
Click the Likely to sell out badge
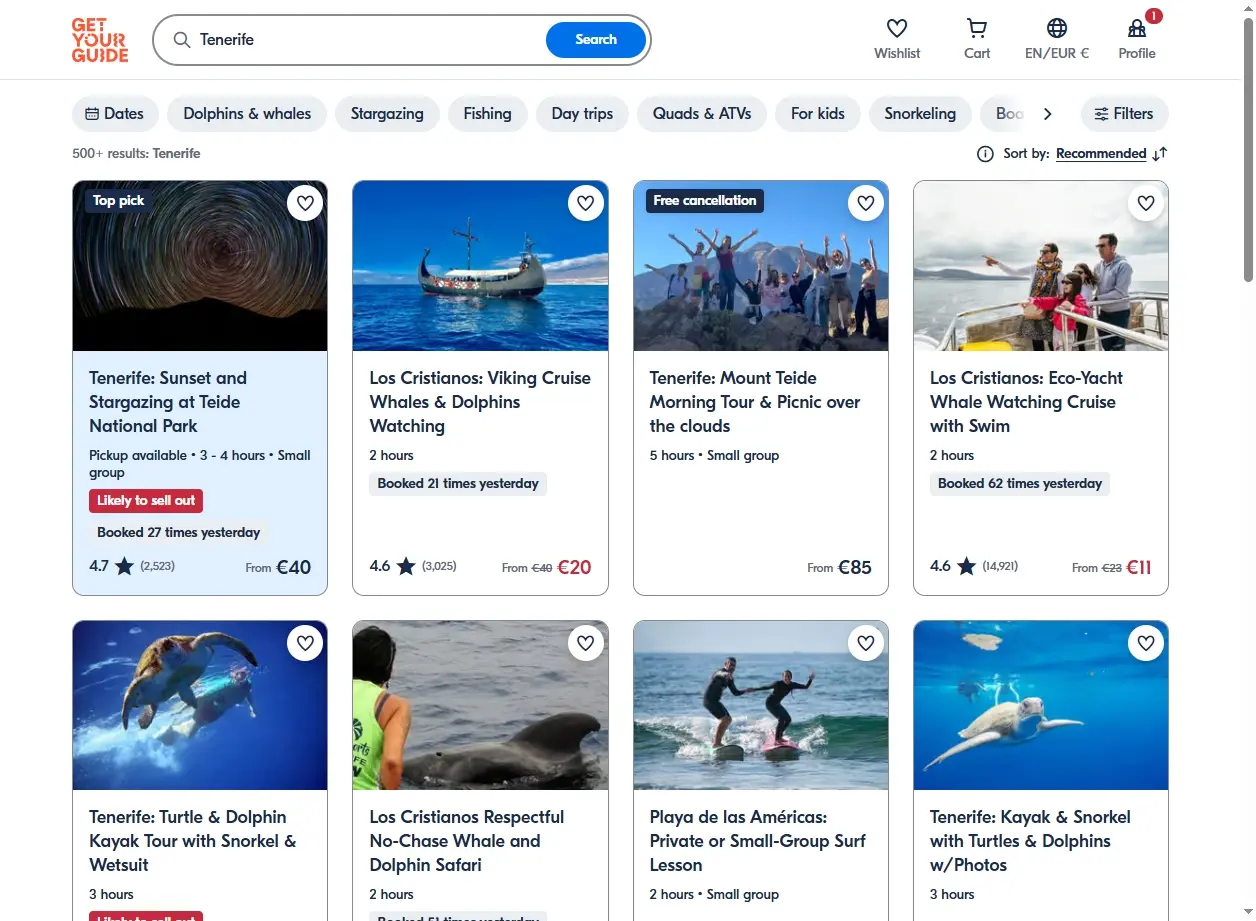(x=146, y=501)
